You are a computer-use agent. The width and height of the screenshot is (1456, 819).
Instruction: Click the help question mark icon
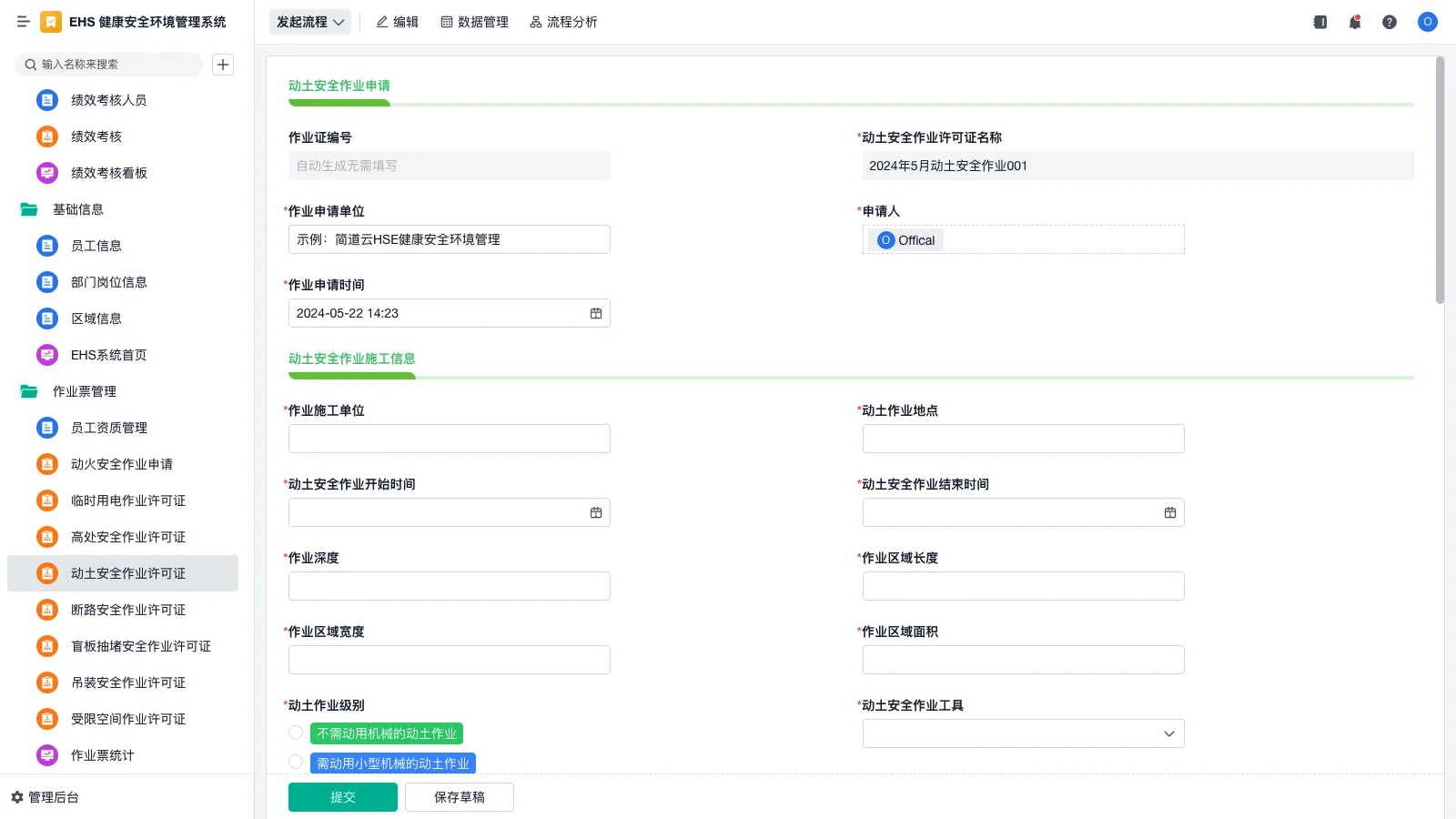1389,22
